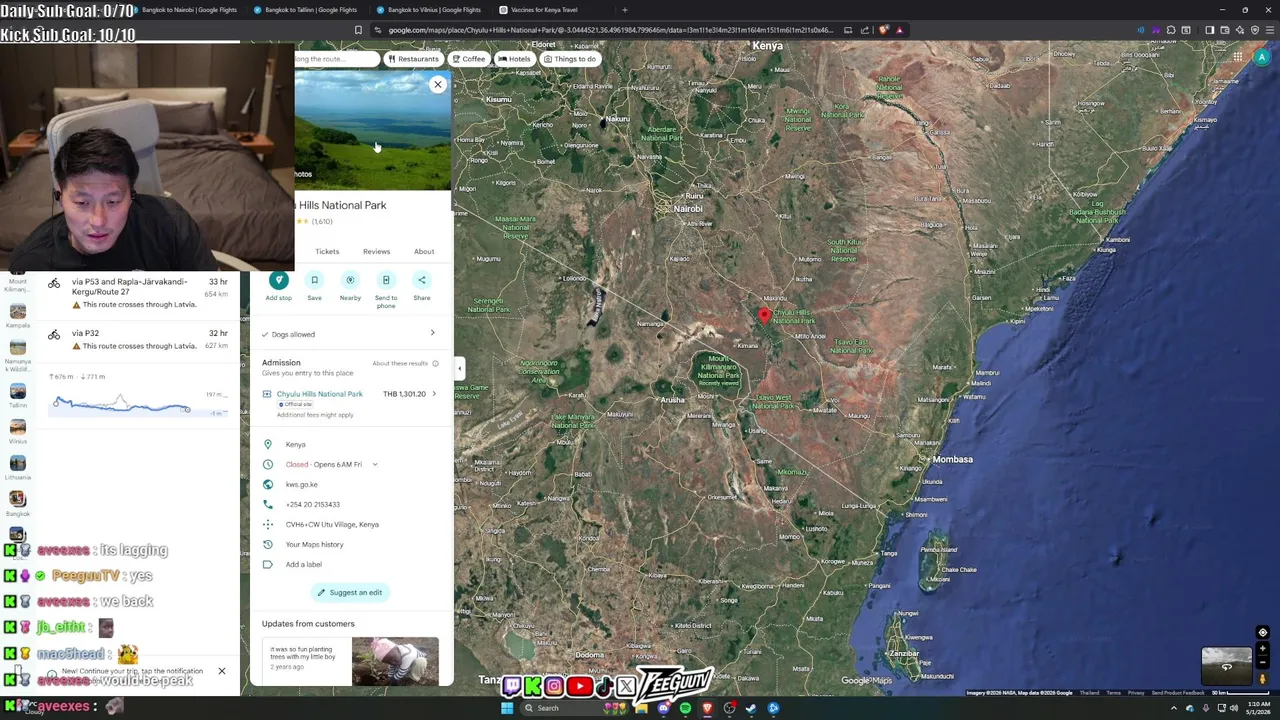
Task: Open Brave browser from the taskbar
Action: click(x=707, y=708)
